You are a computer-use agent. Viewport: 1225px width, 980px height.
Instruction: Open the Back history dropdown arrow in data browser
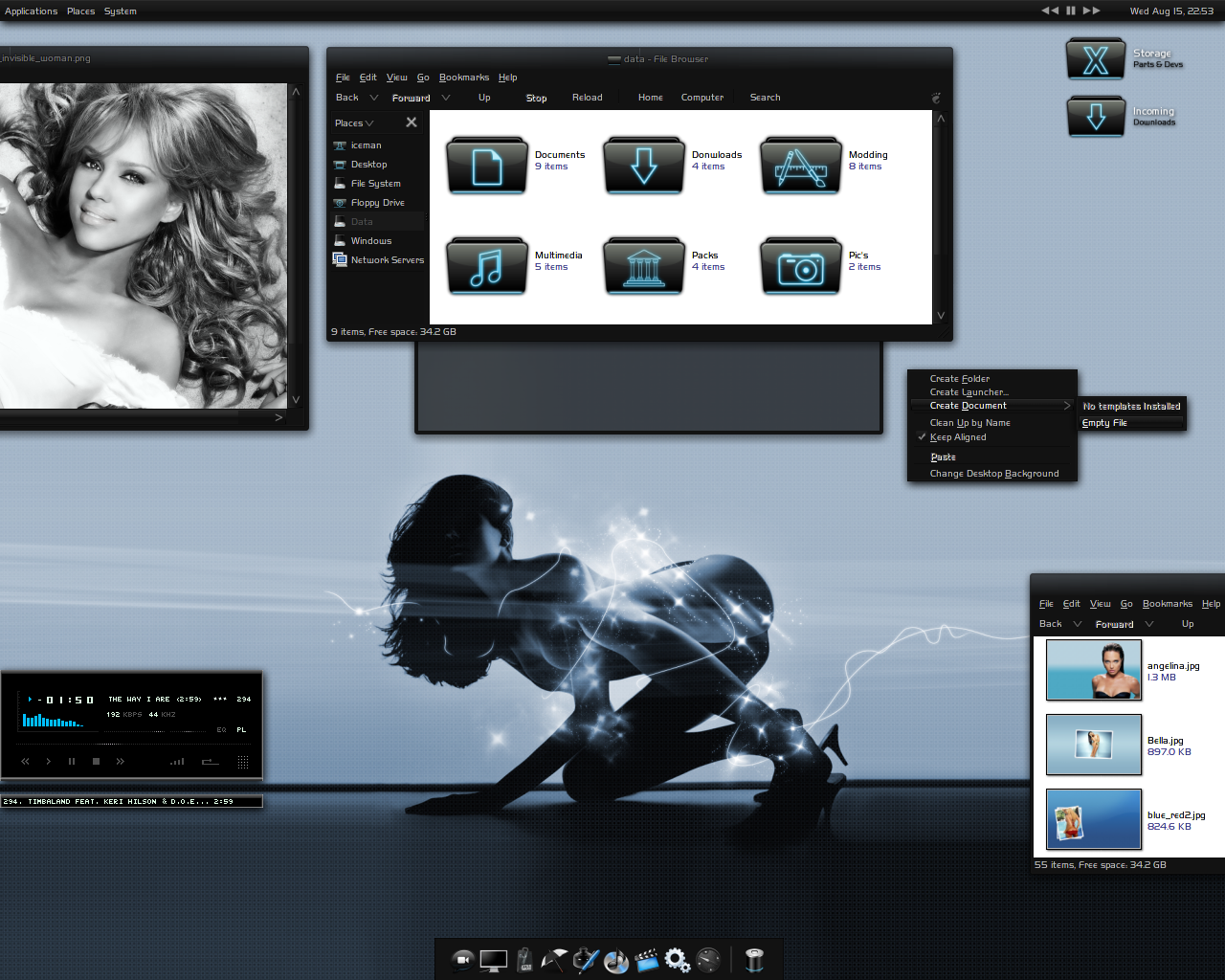point(374,98)
